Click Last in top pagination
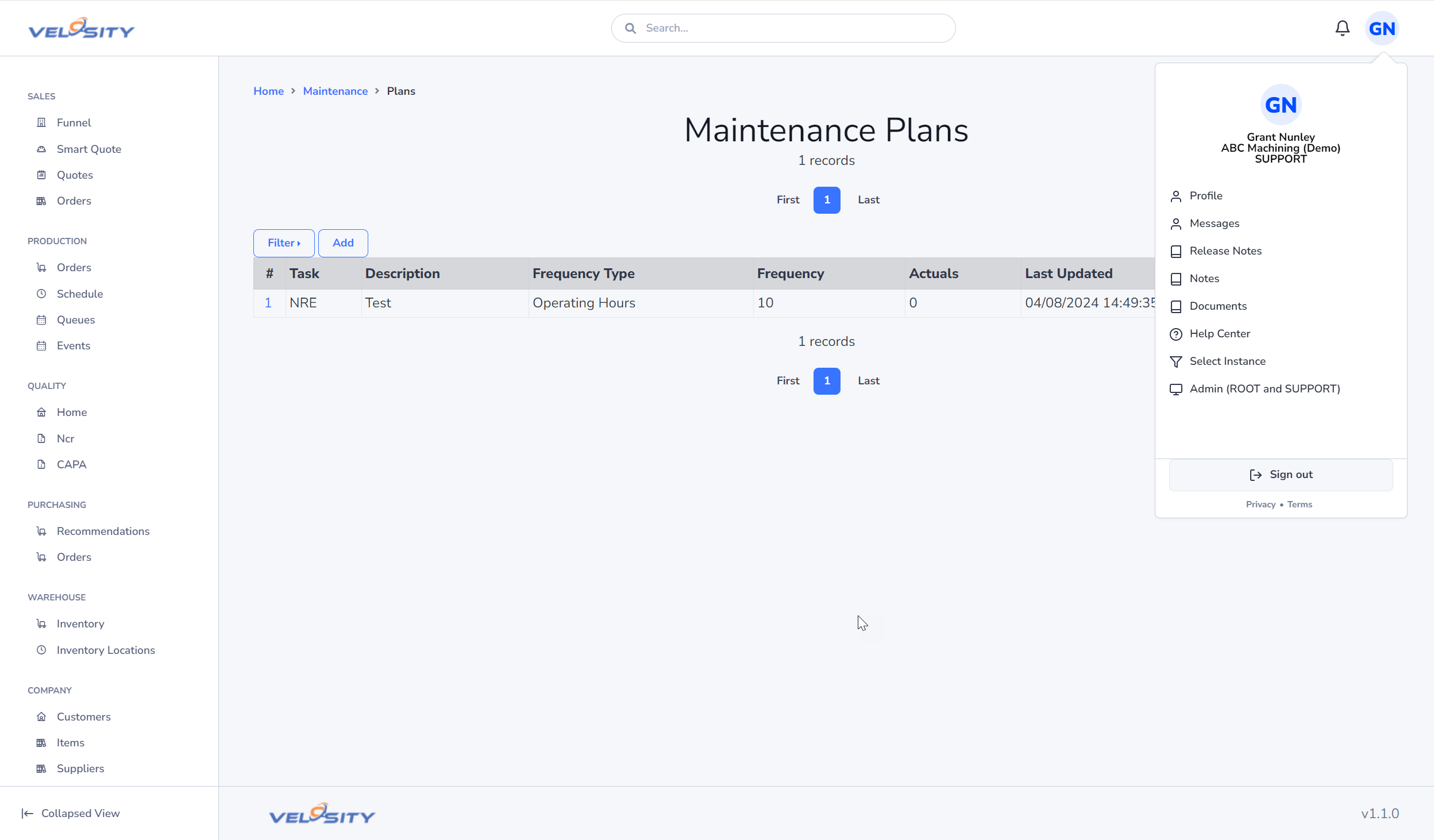The width and height of the screenshot is (1434, 840). point(868,199)
